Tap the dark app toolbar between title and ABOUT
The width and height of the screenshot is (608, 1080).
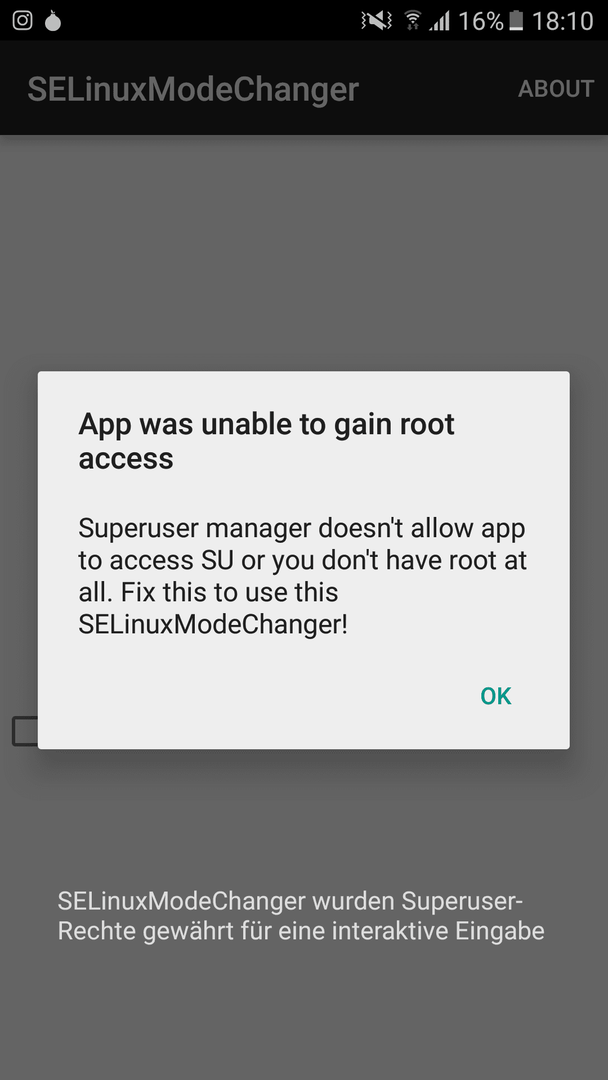[x=438, y=88]
